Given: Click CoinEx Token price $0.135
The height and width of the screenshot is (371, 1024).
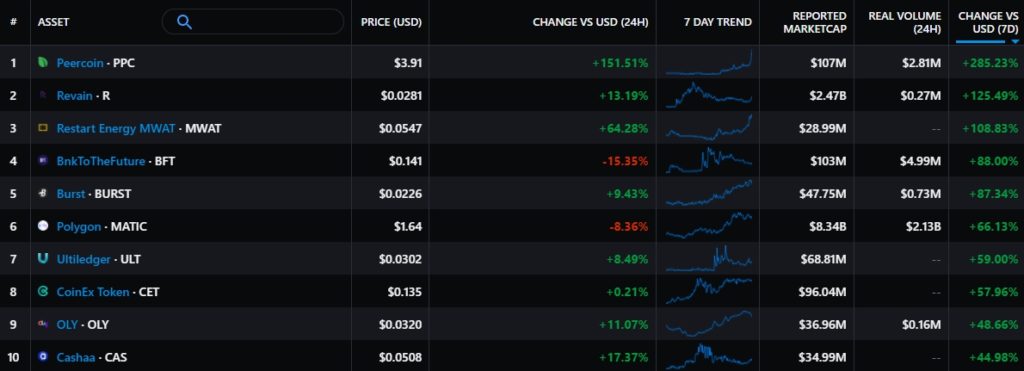Looking at the screenshot, I should point(405,292).
